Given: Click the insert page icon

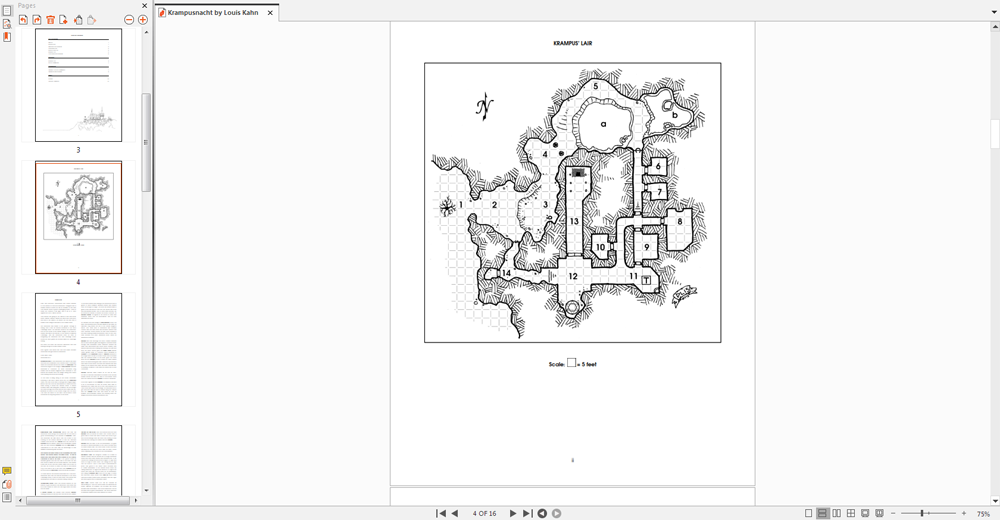Looking at the screenshot, I should click(x=64, y=20).
